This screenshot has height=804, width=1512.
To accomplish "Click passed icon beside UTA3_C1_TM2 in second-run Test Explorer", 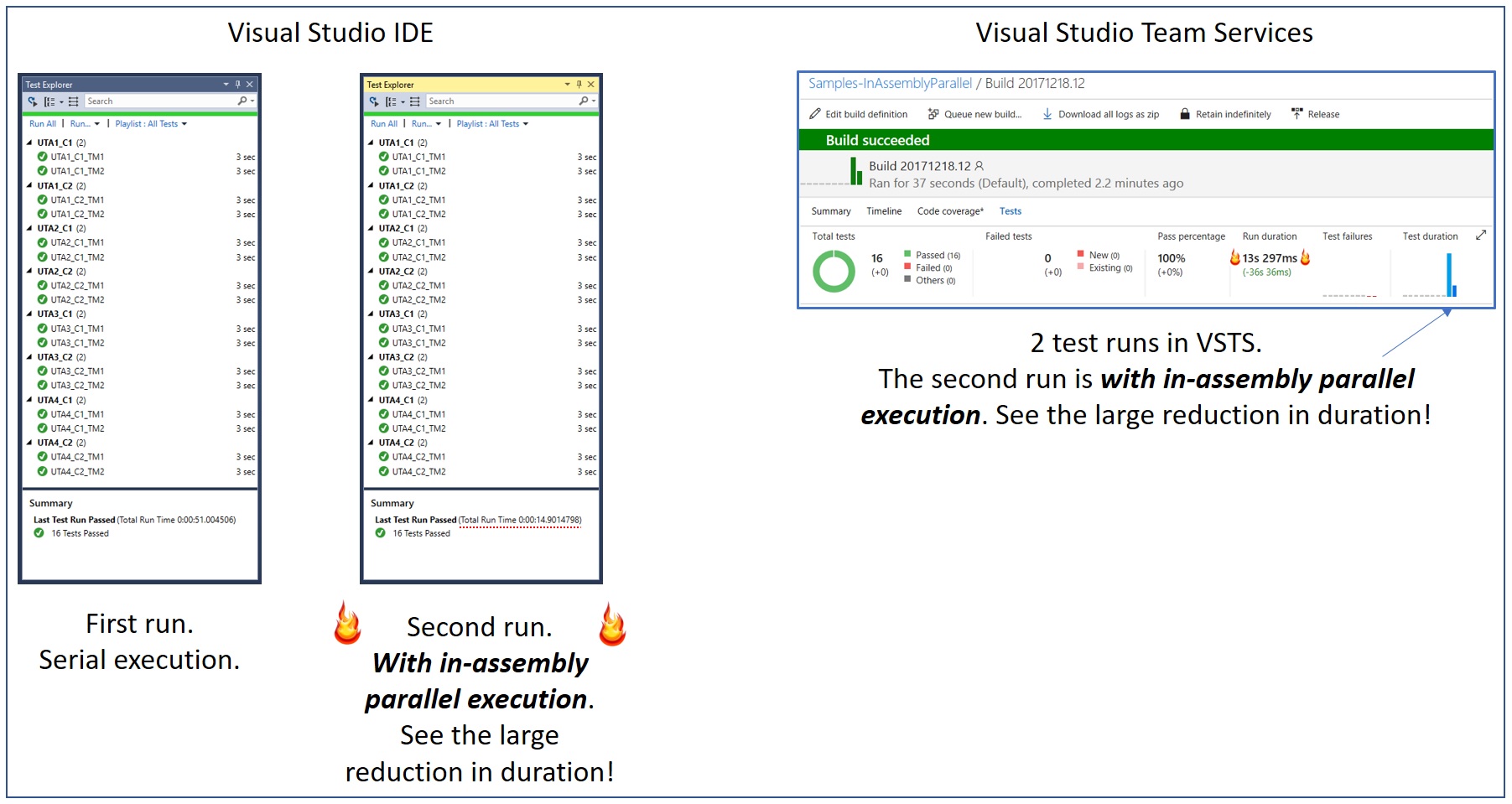I will click(x=383, y=343).
